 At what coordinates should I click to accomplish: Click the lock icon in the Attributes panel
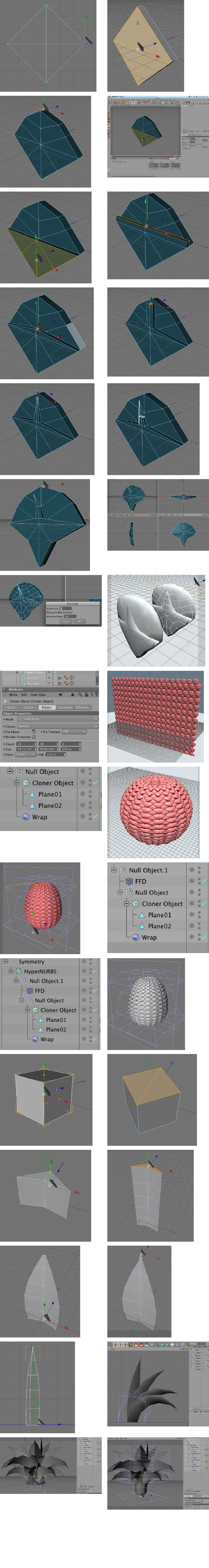86,695
